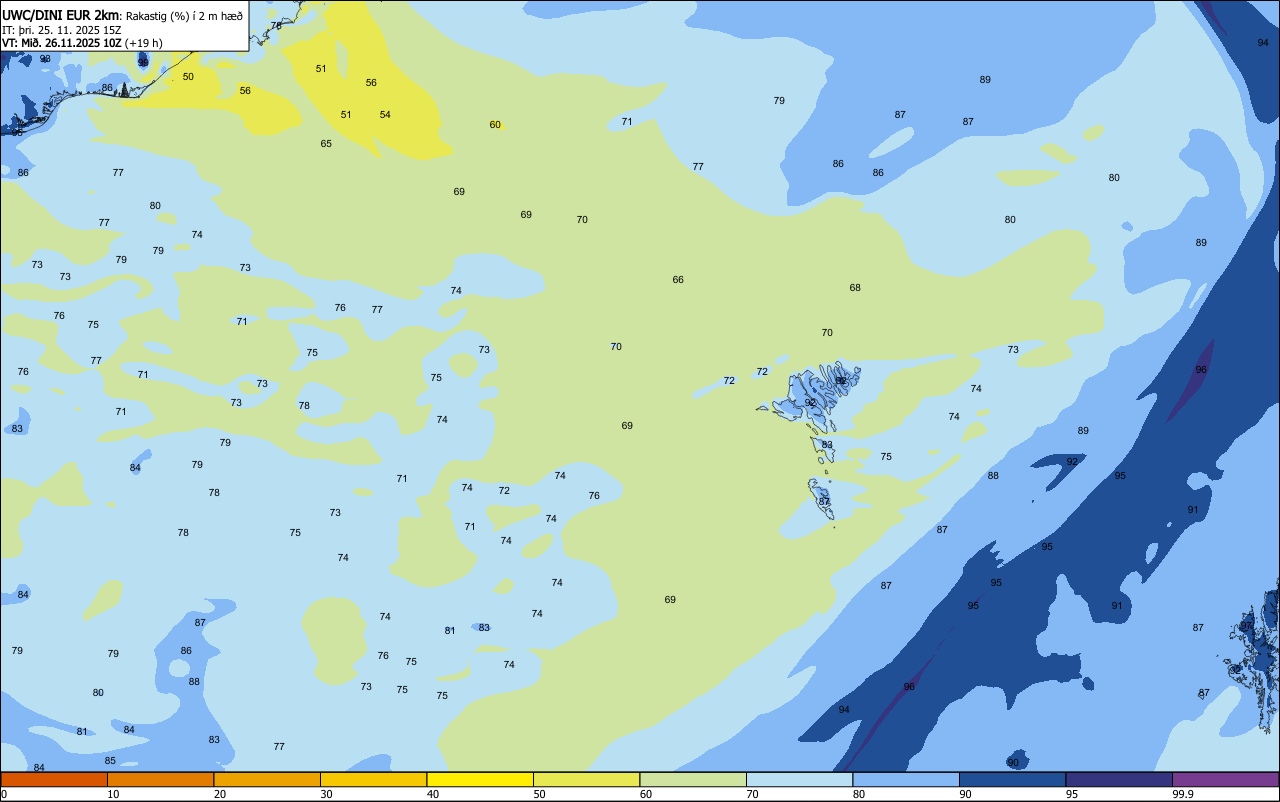Click the 70–80 pale blue legend swatch

799,779
